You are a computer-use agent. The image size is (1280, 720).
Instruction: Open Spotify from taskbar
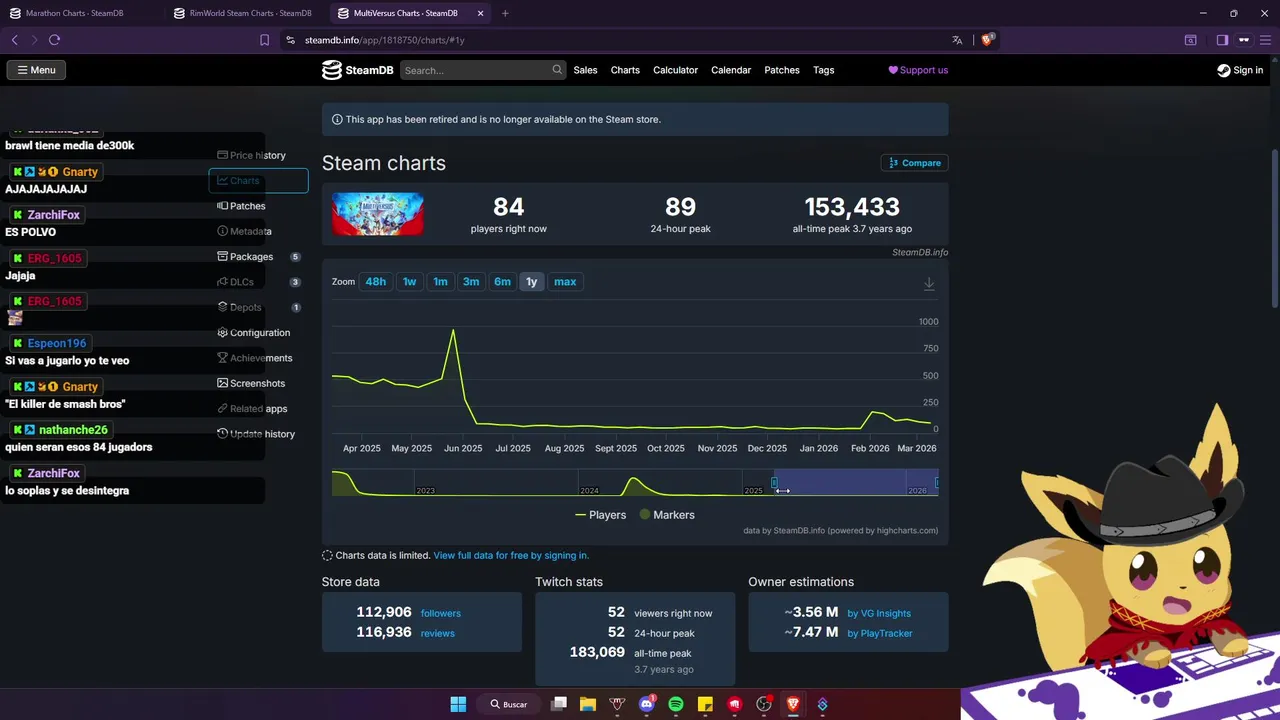click(x=676, y=704)
